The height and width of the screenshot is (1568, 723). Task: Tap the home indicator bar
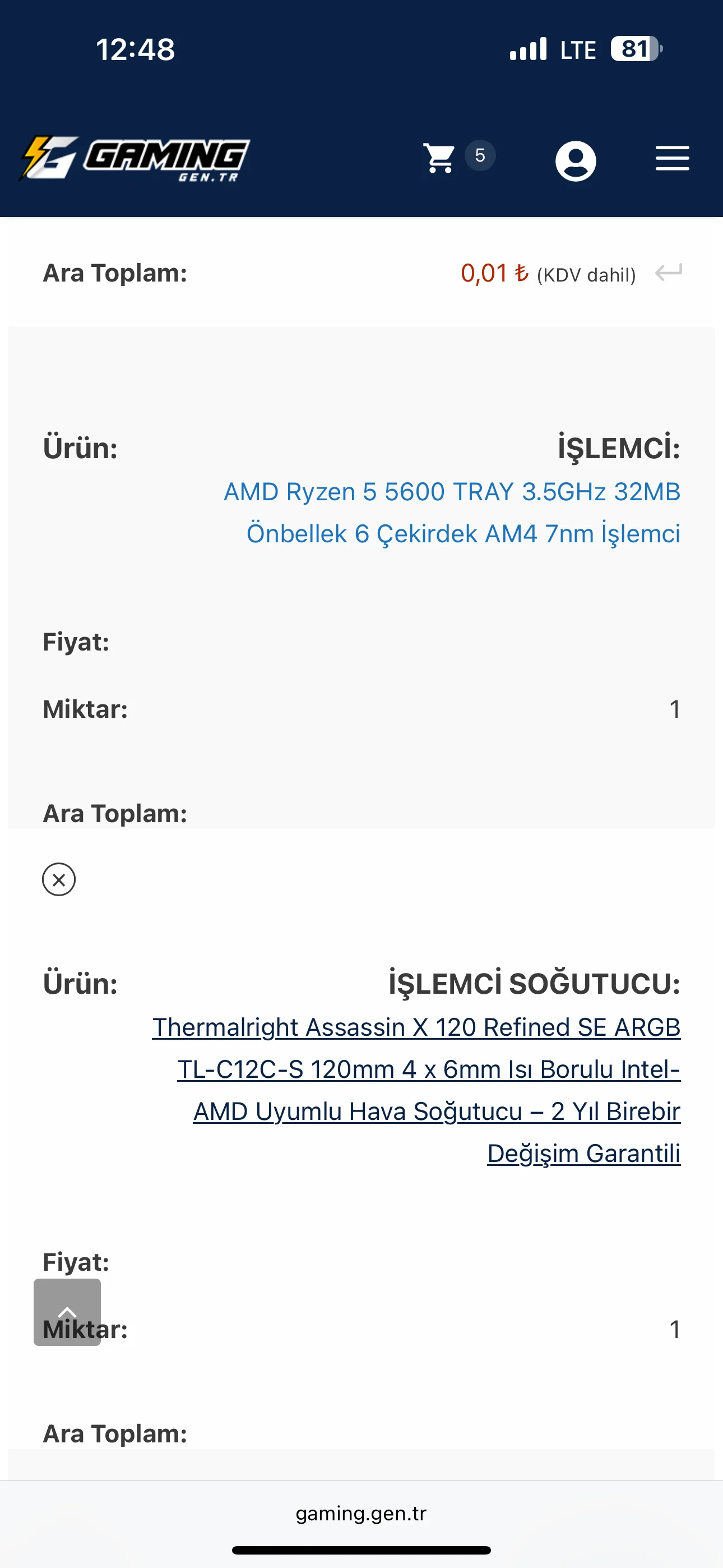[x=361, y=1549]
